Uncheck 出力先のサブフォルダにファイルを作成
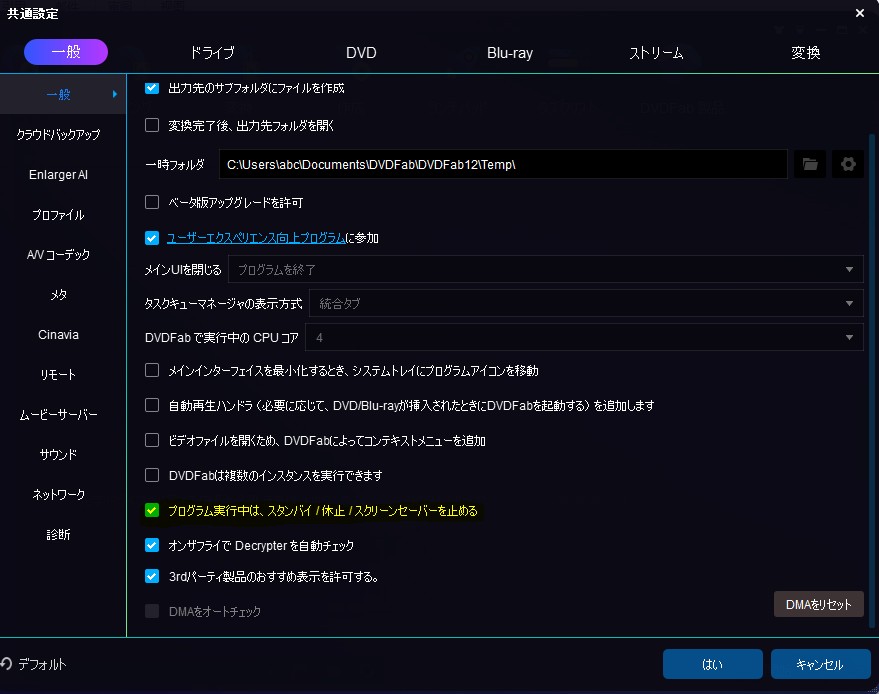 pos(152,88)
